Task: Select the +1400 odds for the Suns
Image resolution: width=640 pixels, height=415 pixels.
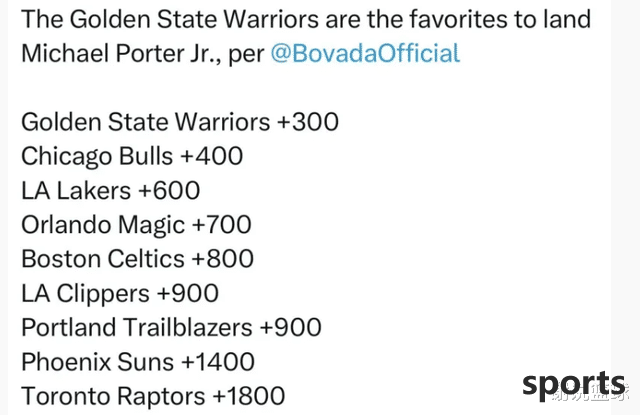Action: tap(218, 362)
